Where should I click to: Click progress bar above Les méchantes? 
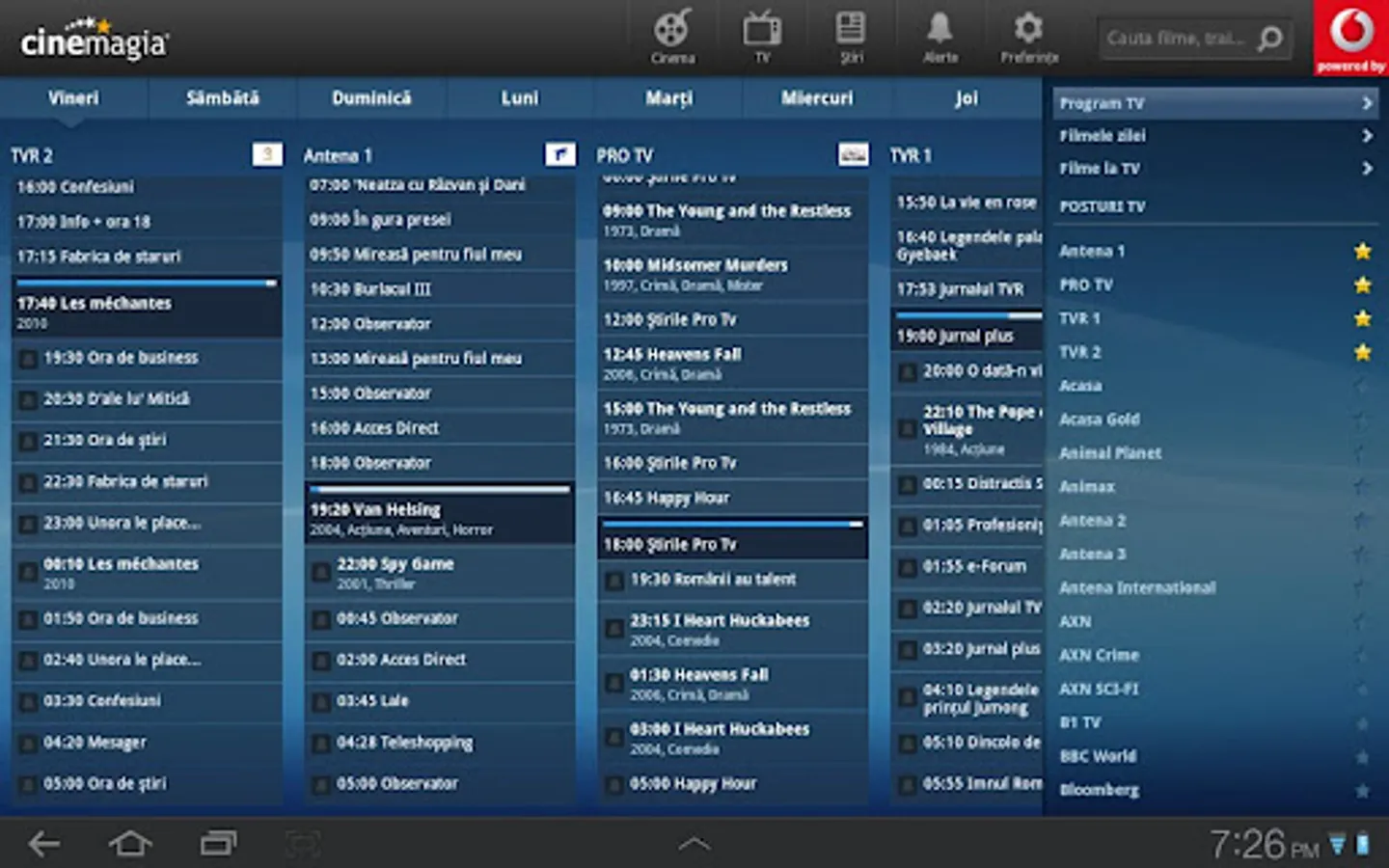point(147,284)
